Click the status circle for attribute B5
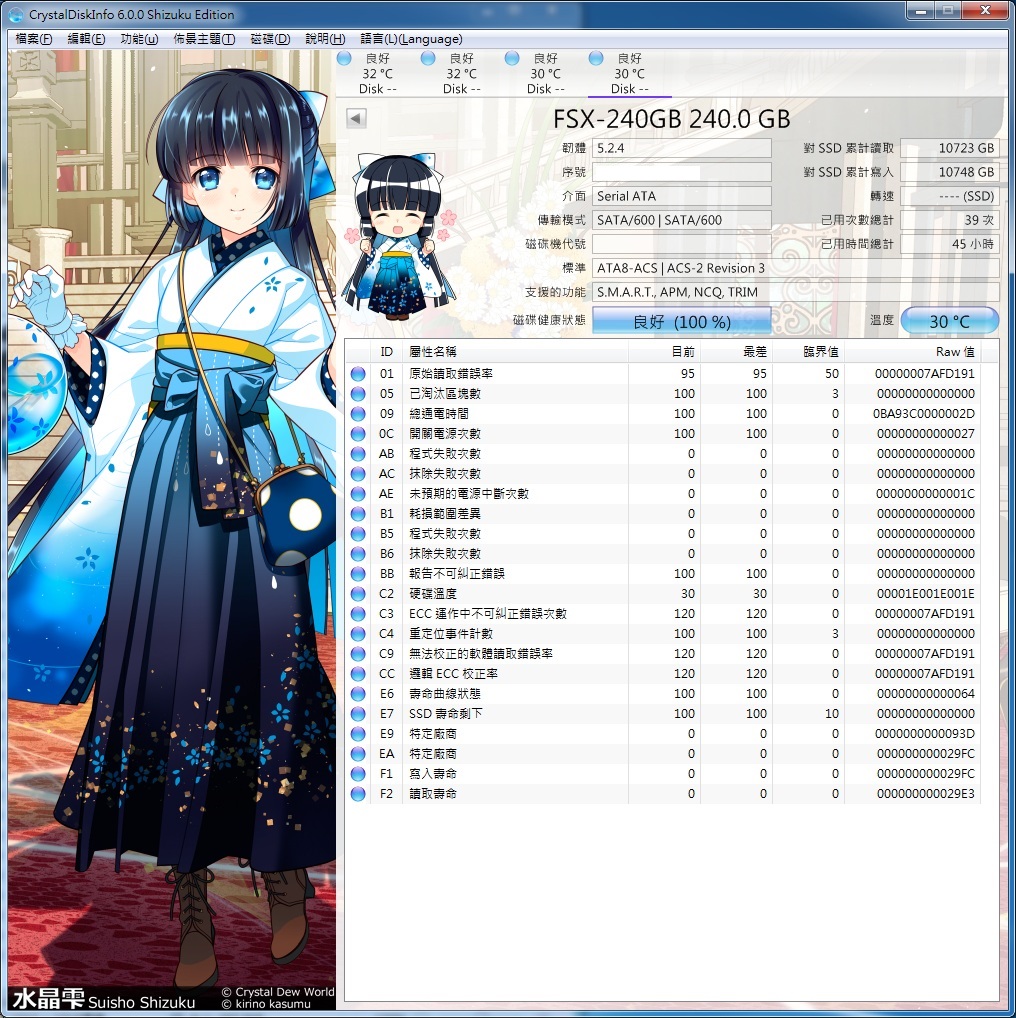Screen dimensions: 1016x1018 pos(358,534)
